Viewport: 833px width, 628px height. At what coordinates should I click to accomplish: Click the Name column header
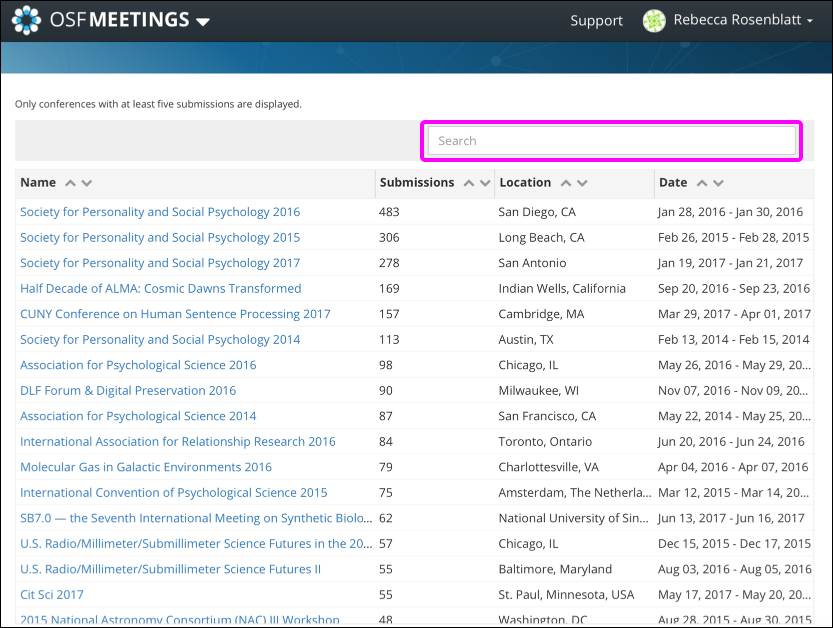click(x=38, y=182)
